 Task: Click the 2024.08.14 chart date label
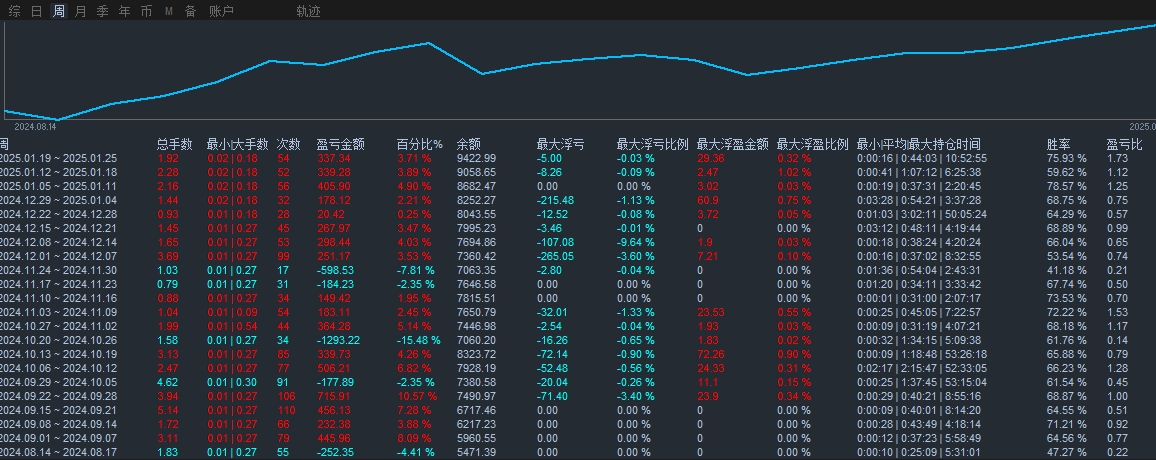click(35, 127)
